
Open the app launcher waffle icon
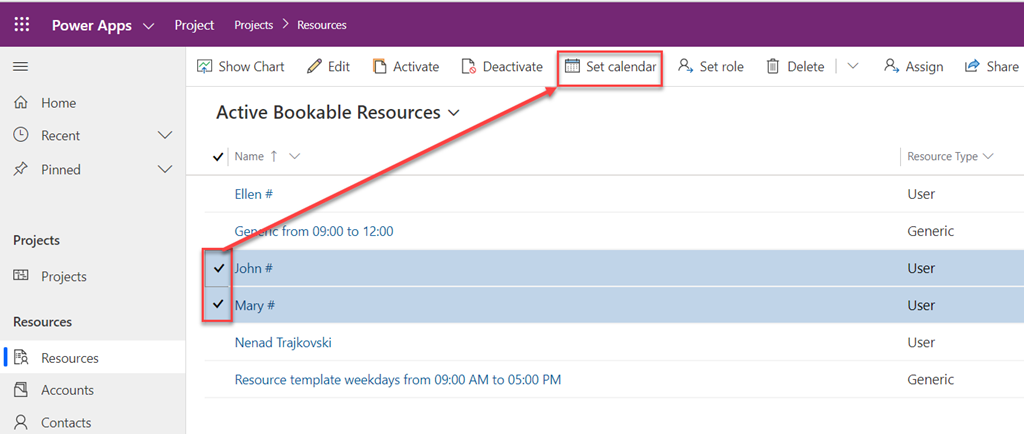click(x=22, y=25)
